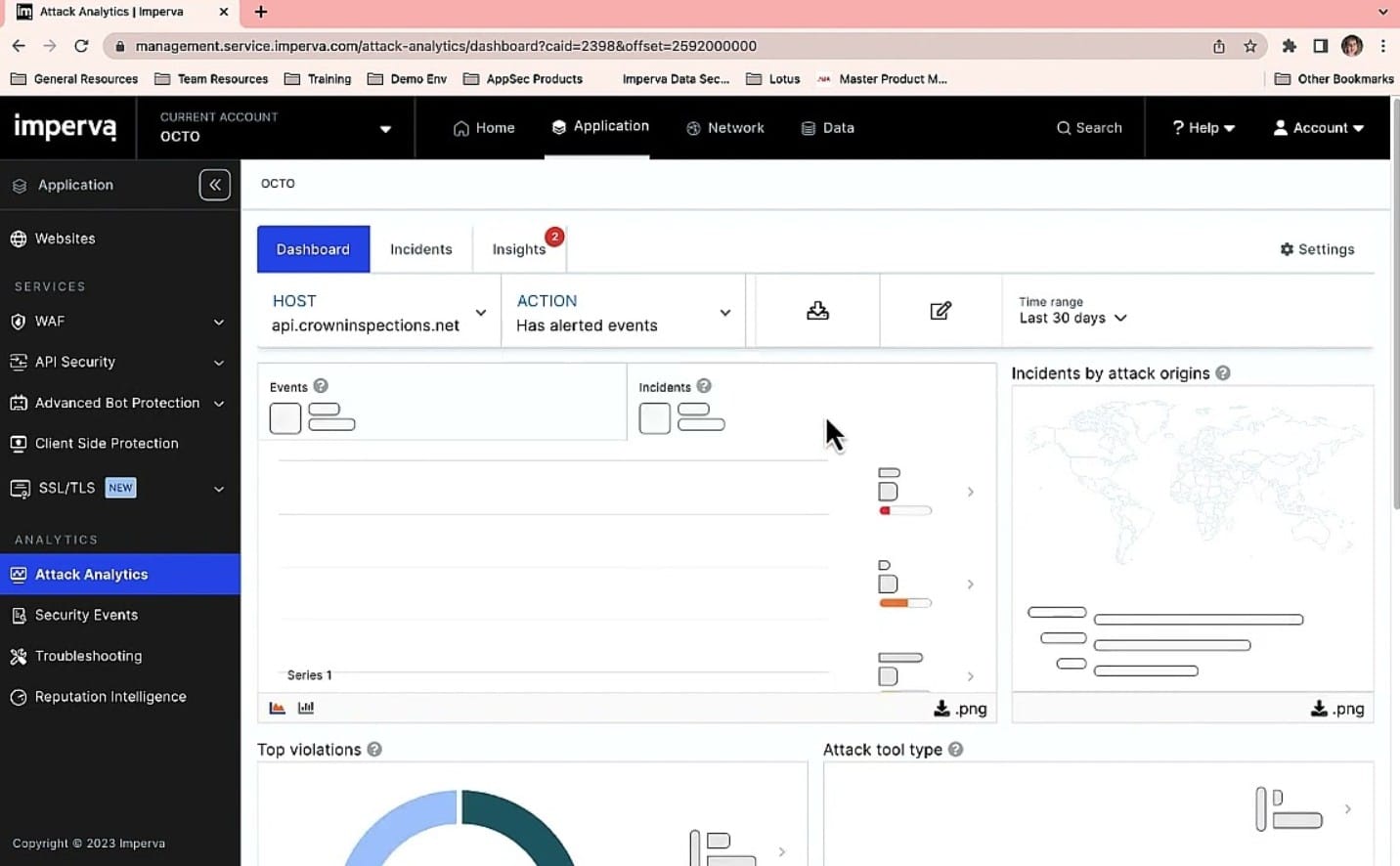Click the export download icon in the filter bar
This screenshot has height=866, width=1400.
click(817, 311)
